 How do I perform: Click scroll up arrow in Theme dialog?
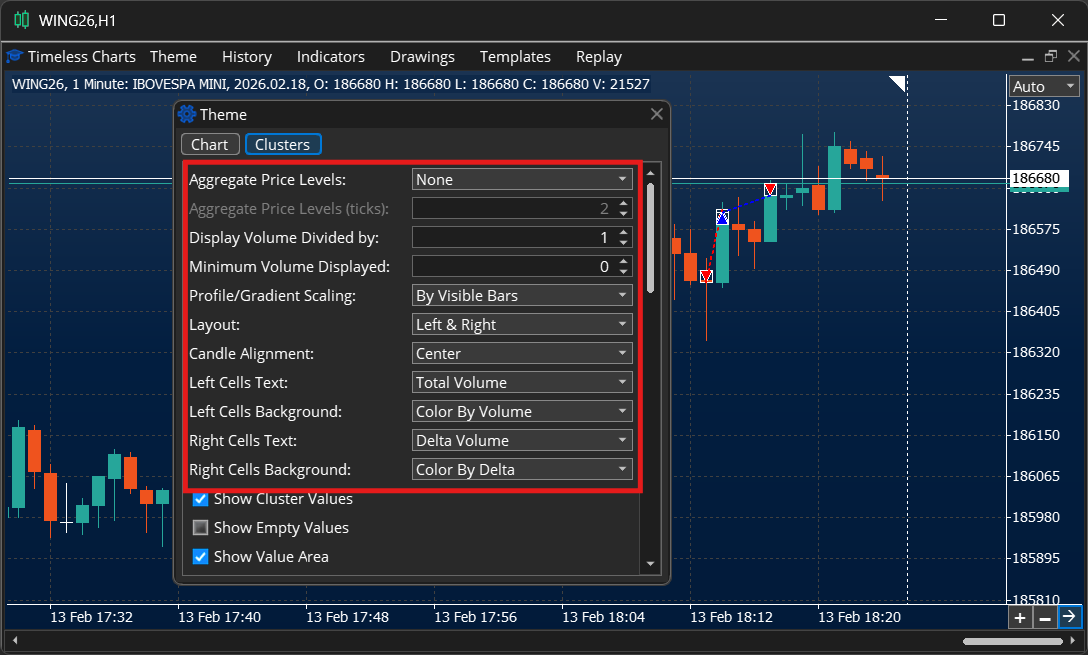point(650,172)
